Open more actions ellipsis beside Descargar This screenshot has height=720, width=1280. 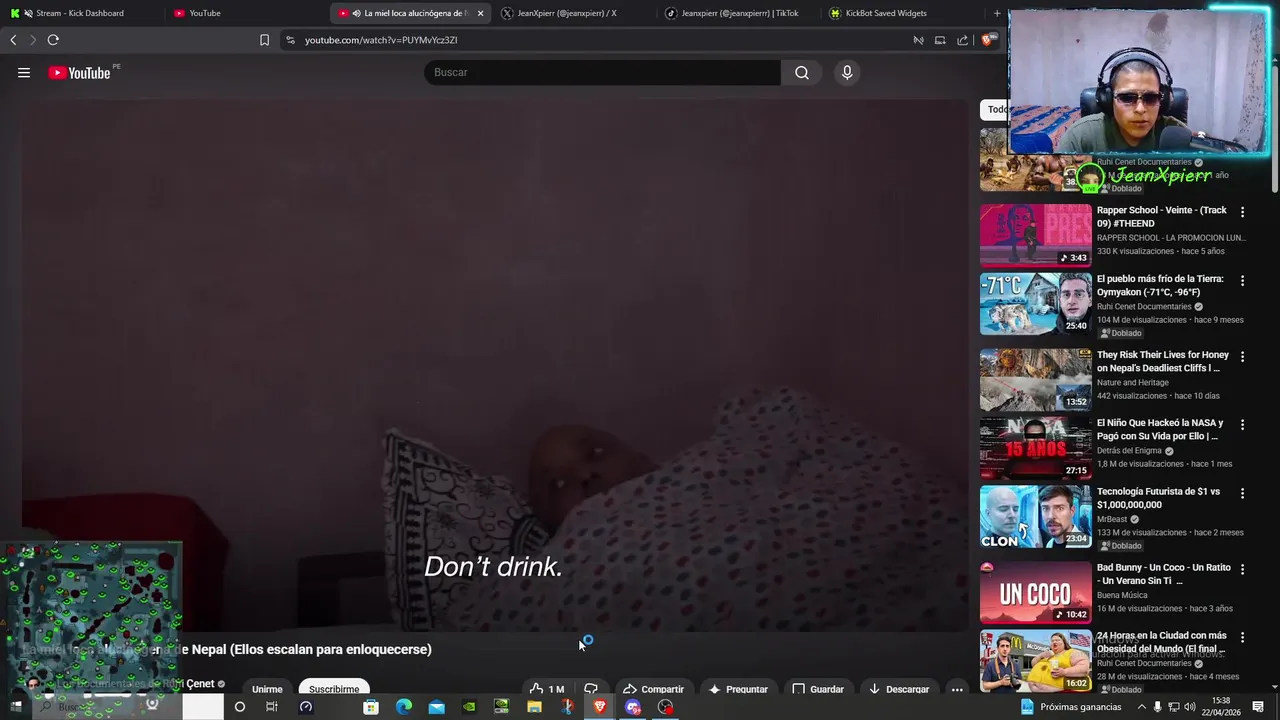[957, 689]
